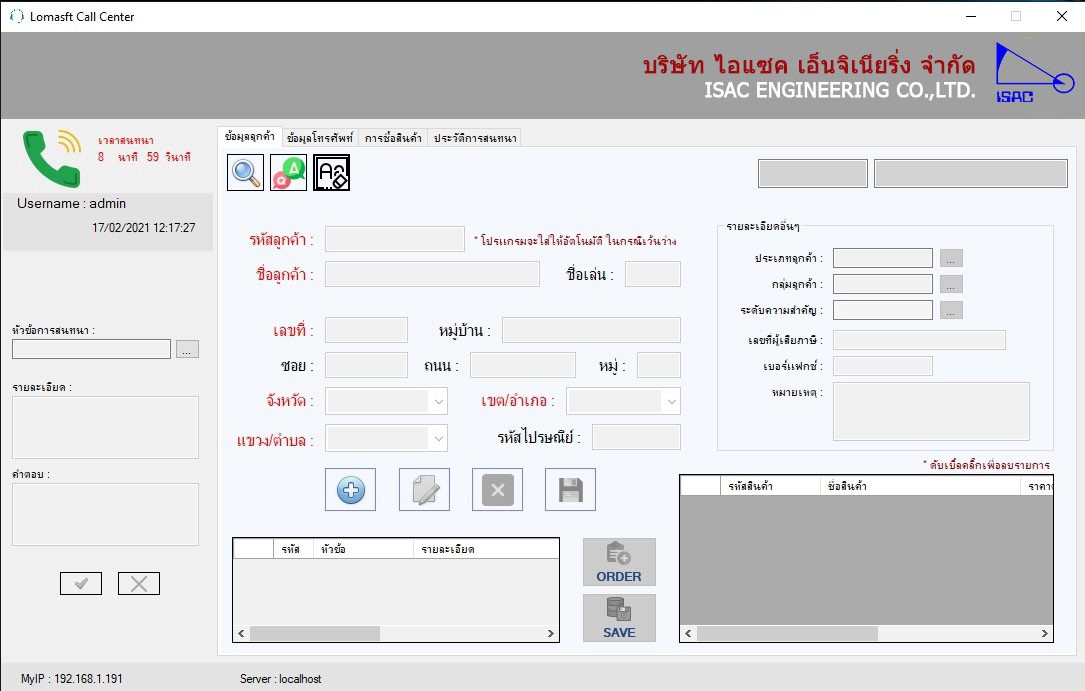Open the เขต/อำเภอ district dropdown
This screenshot has width=1085, height=691.
point(671,401)
